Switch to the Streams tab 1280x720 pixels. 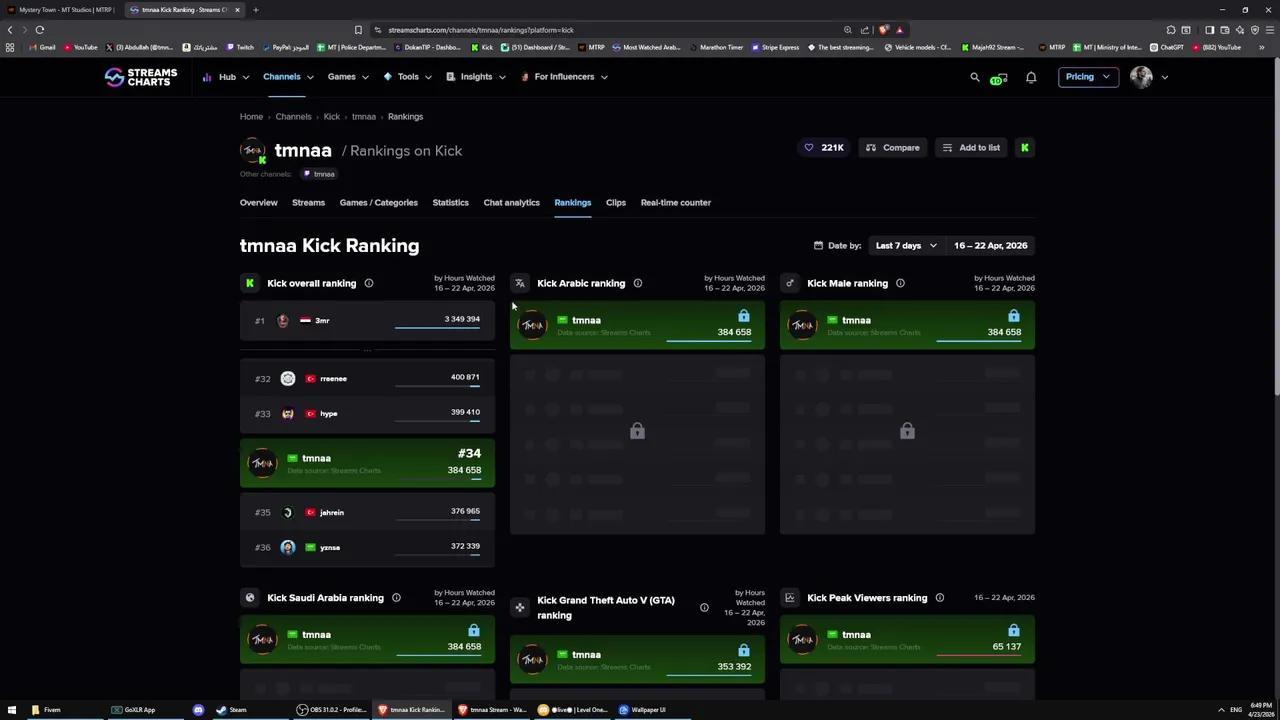coord(308,203)
